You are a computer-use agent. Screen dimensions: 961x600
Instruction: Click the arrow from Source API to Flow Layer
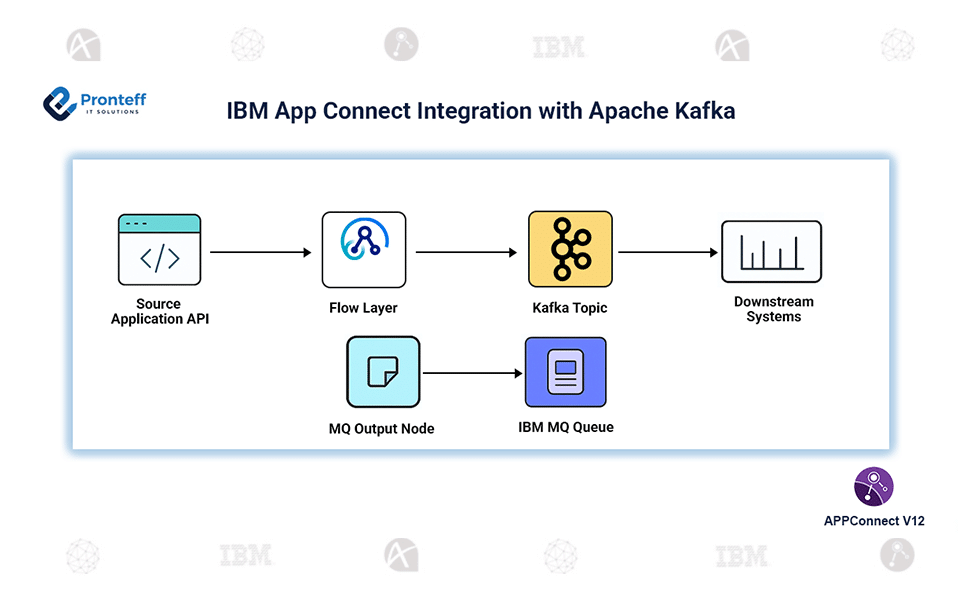point(260,253)
